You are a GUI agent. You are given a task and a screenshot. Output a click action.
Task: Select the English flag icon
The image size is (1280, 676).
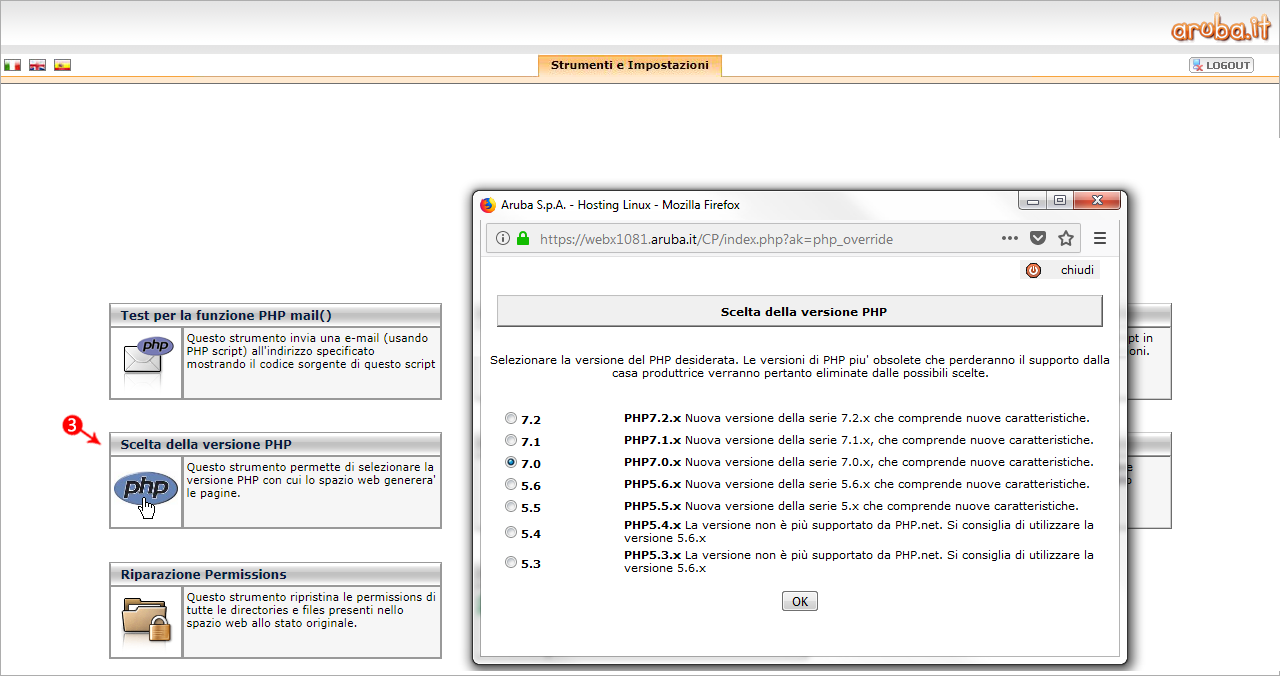click(37, 65)
